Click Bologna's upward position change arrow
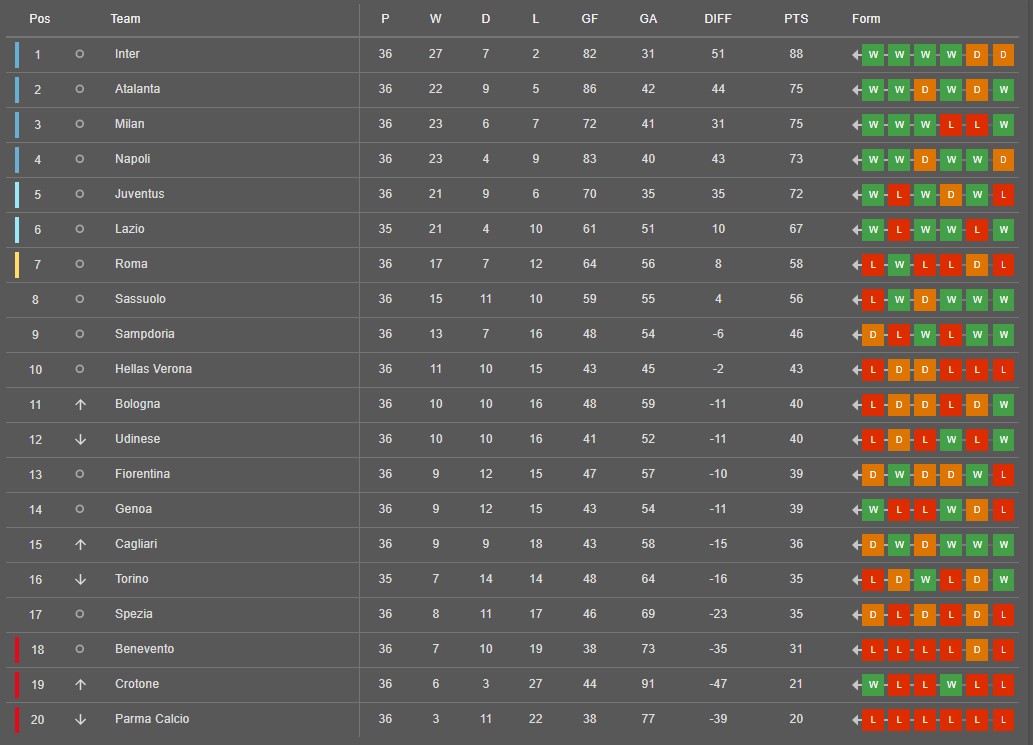 pyautogui.click(x=80, y=404)
